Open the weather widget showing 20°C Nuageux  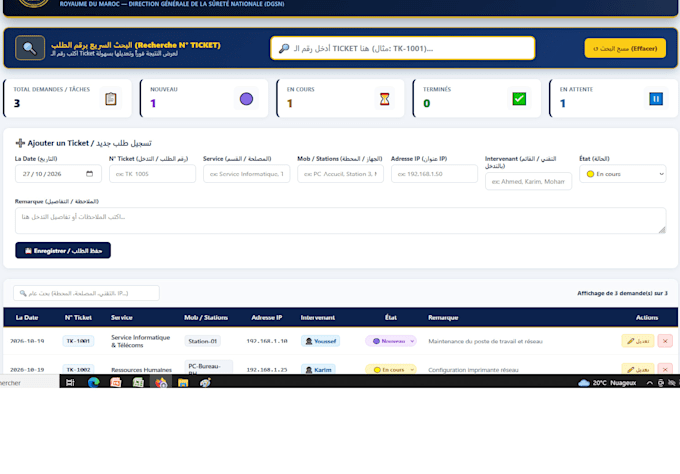pyautogui.click(x=607, y=382)
